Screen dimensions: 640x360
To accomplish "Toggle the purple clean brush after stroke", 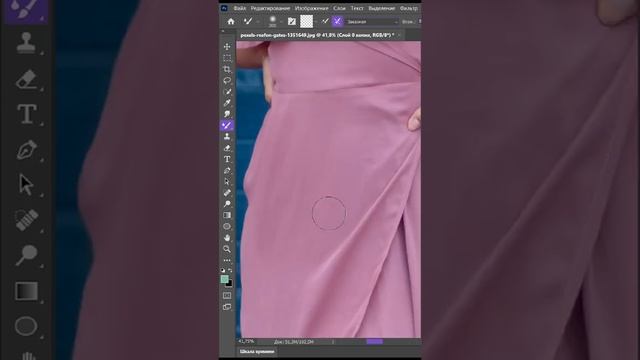I will pos(337,21).
